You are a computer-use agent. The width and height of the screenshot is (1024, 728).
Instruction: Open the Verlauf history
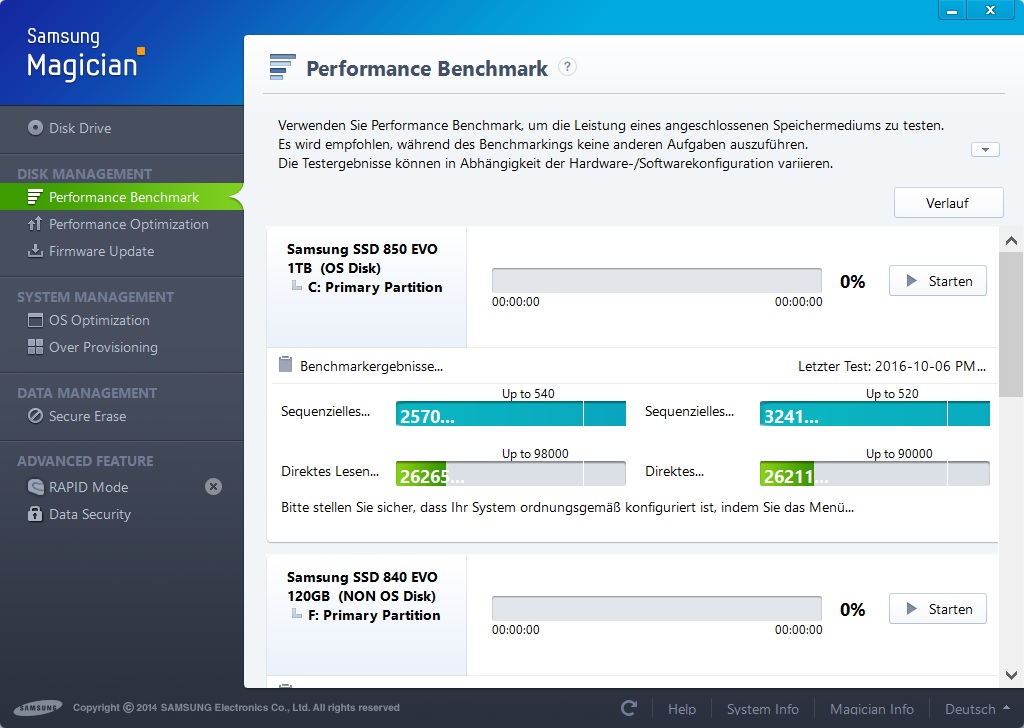pyautogui.click(x=948, y=203)
